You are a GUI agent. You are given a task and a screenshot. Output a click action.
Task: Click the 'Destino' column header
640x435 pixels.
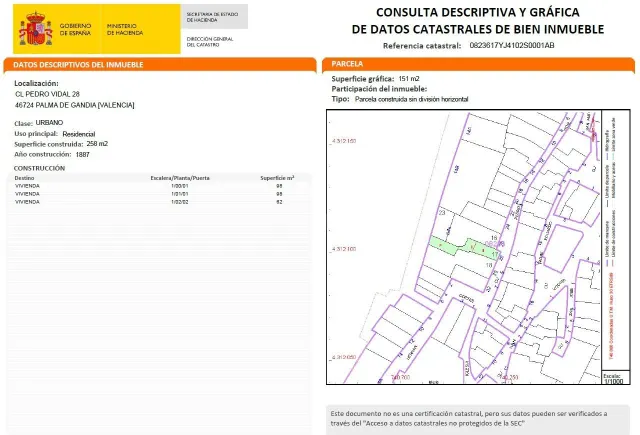24,178
